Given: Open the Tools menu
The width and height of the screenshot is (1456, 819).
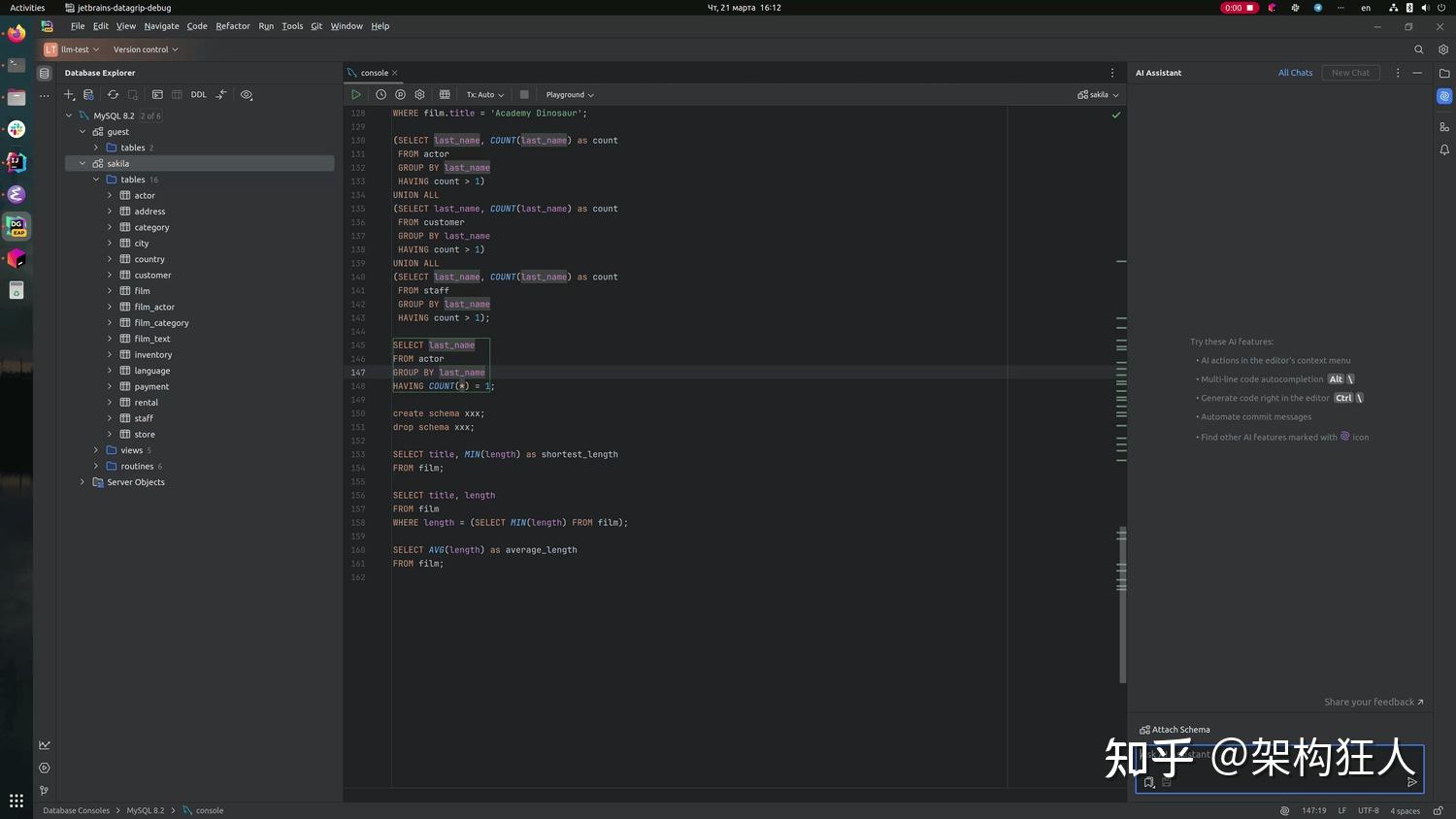Looking at the screenshot, I should pyautogui.click(x=292, y=26).
